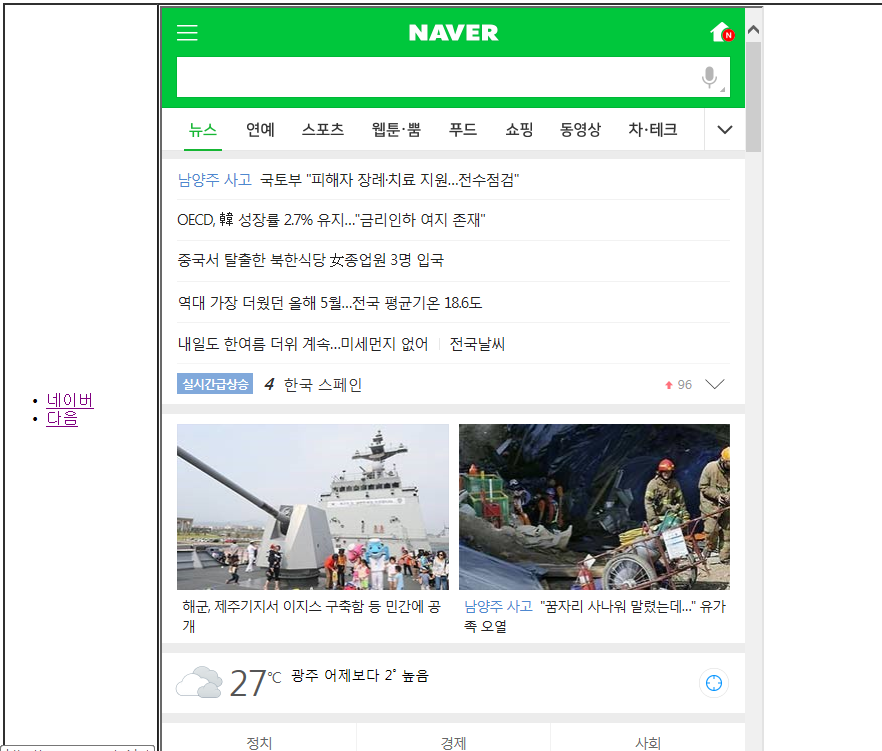
Task: Select the 정치 news section
Action: coord(259,741)
